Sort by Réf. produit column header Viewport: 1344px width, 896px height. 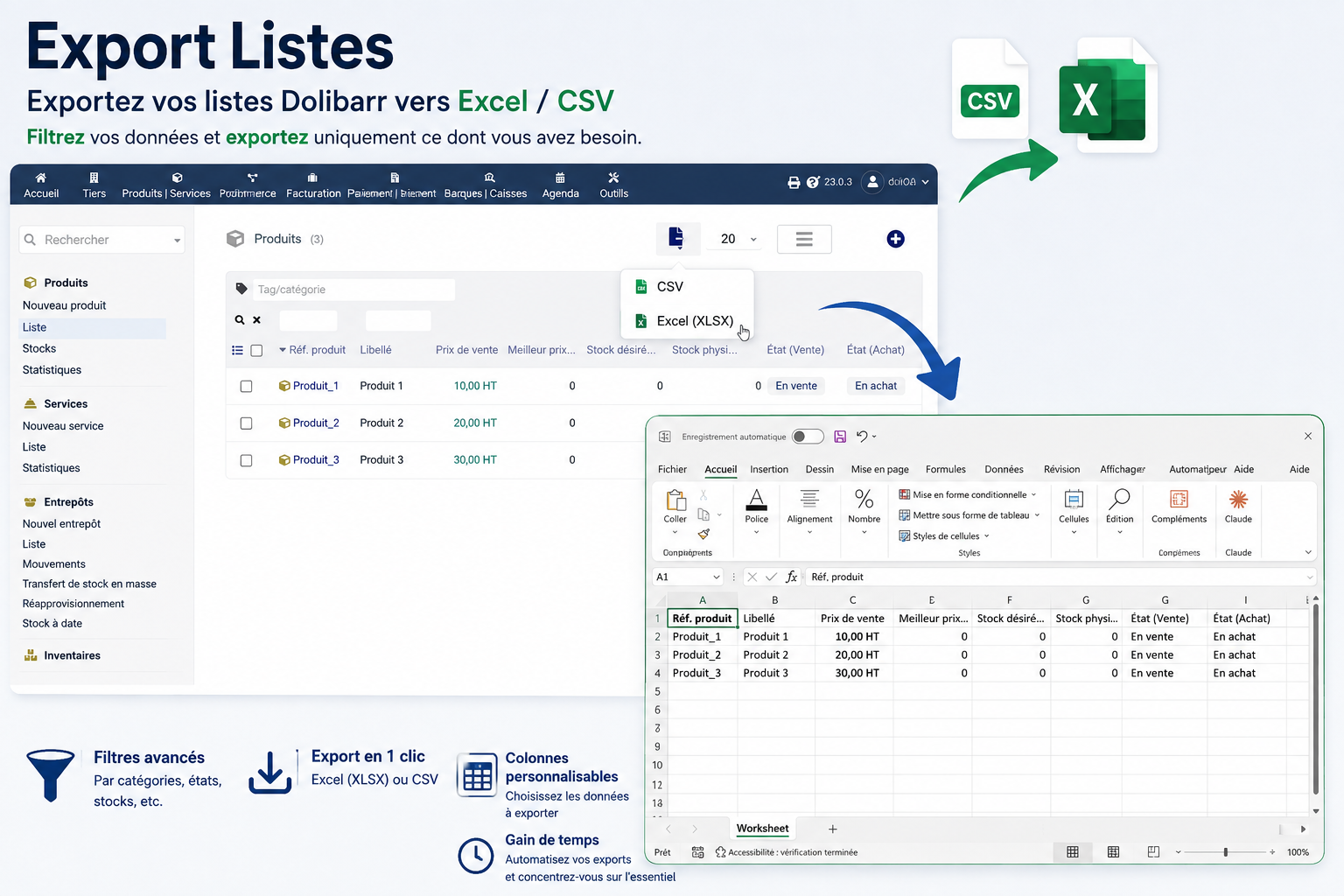coord(317,350)
